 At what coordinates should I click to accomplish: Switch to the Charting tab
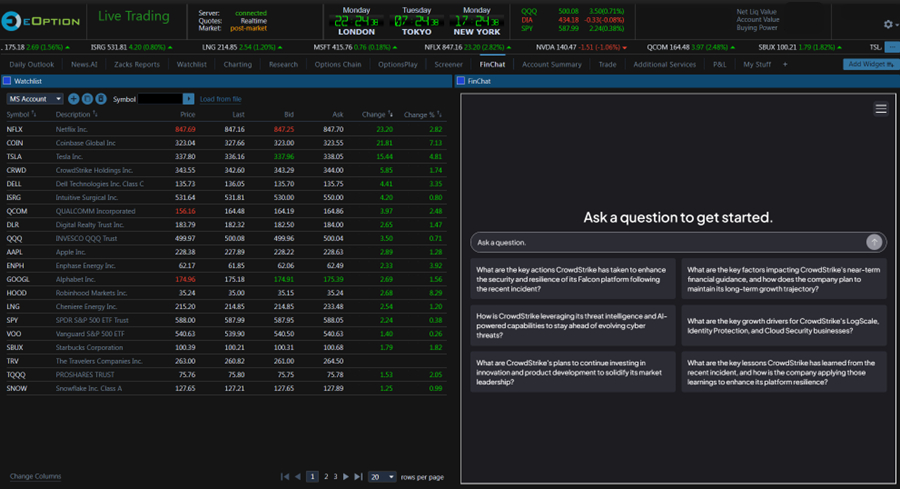point(238,64)
